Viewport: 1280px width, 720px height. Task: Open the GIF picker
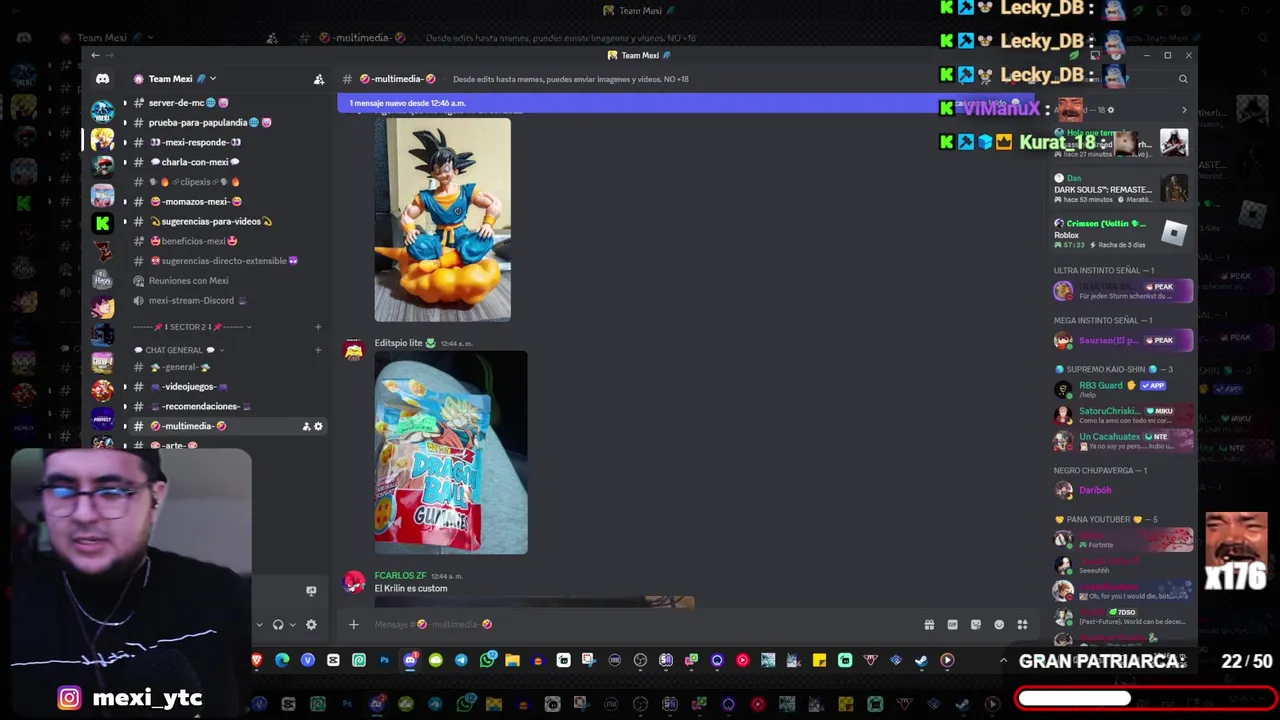pos(952,624)
